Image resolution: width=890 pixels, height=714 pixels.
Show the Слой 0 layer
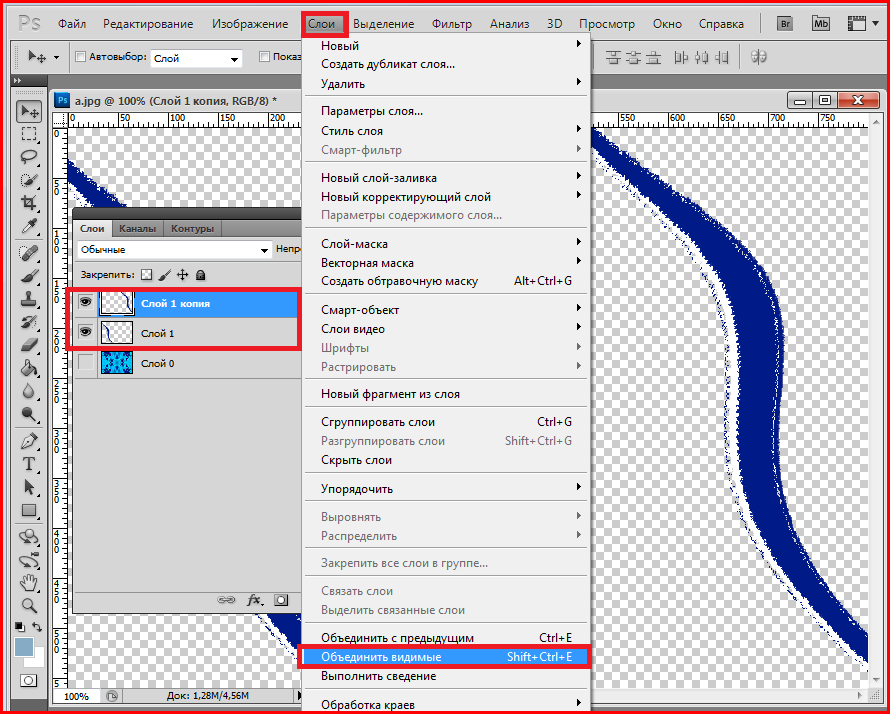click(86, 364)
